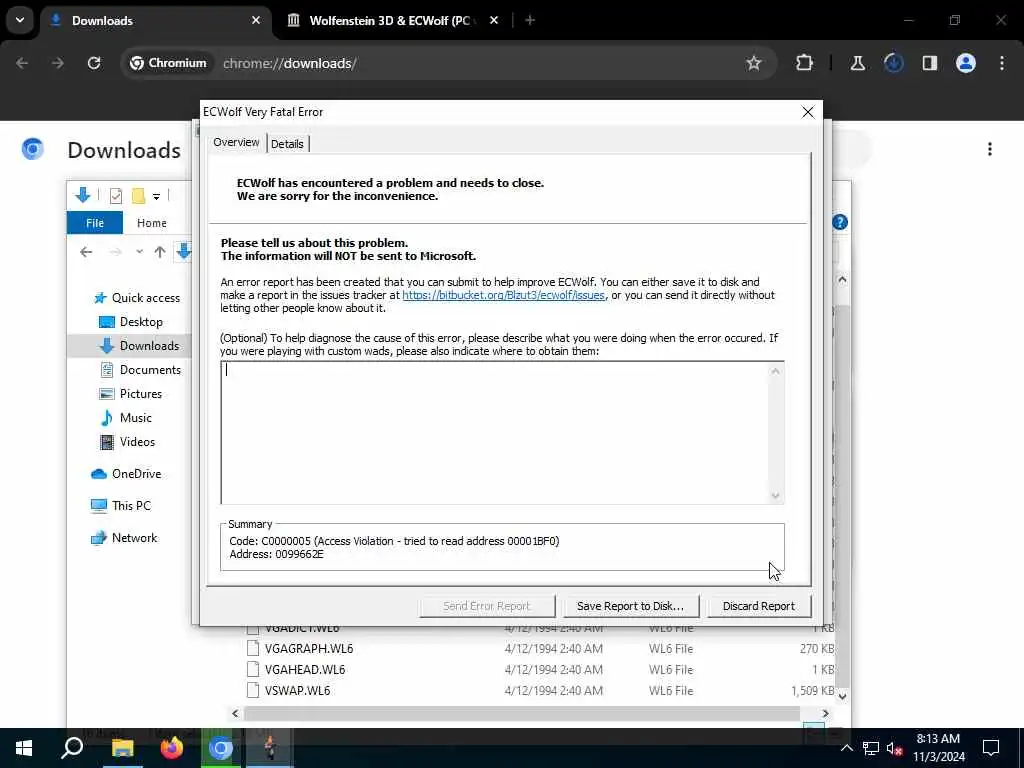The image size is (1024, 768).
Task: Open the Chromium downloads toolbar icon
Action: [893, 63]
